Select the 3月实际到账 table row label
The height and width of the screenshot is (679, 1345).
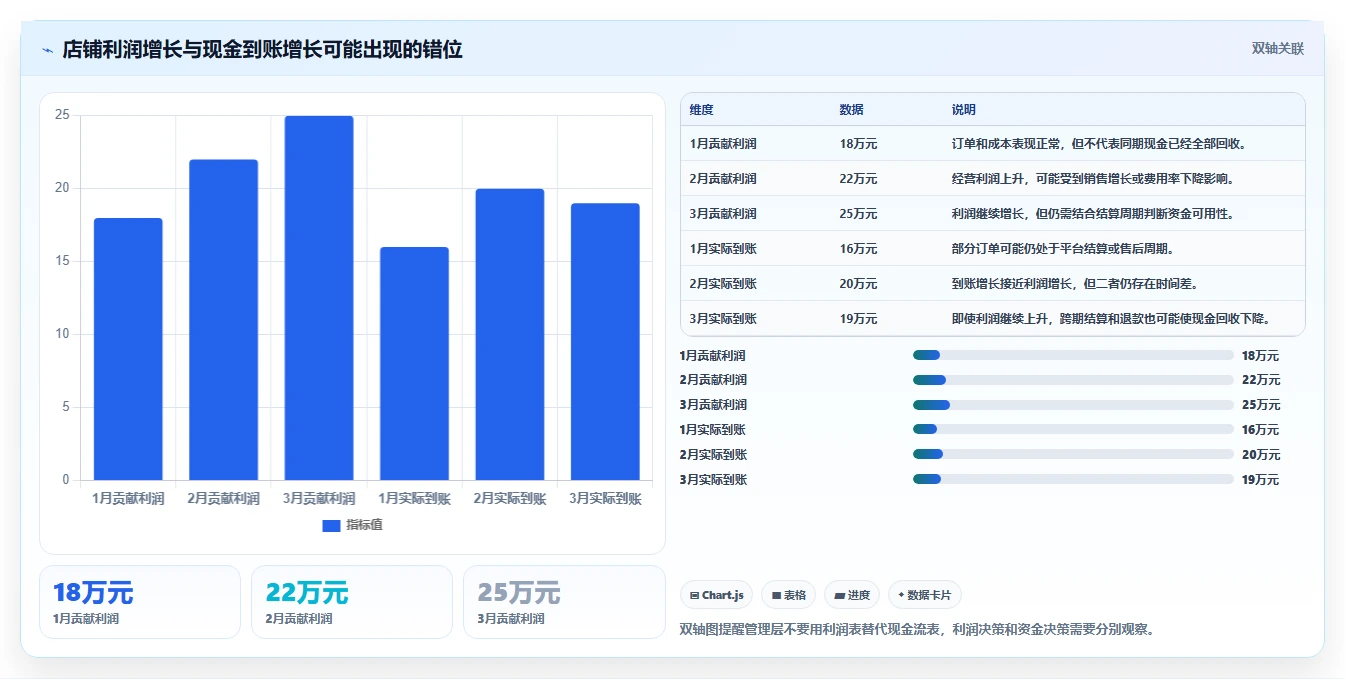(723, 319)
